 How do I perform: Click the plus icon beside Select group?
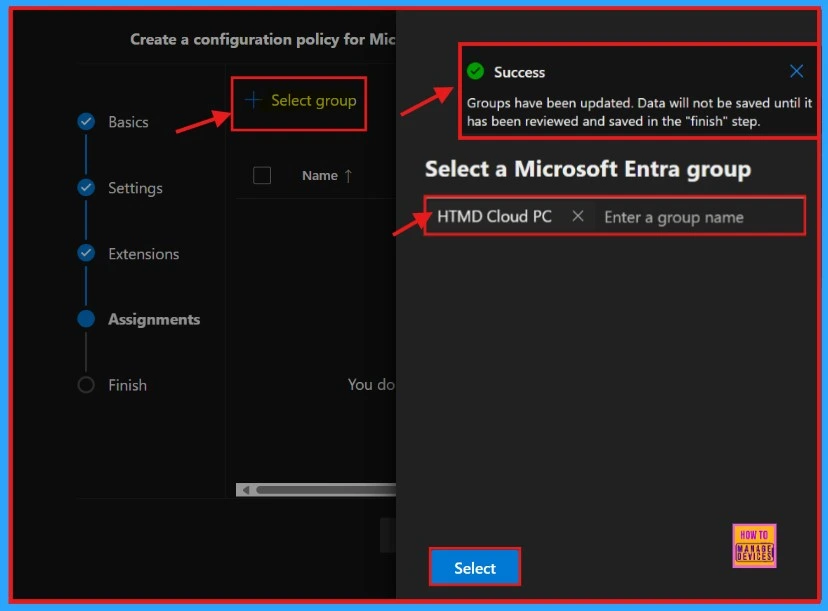pos(253,100)
